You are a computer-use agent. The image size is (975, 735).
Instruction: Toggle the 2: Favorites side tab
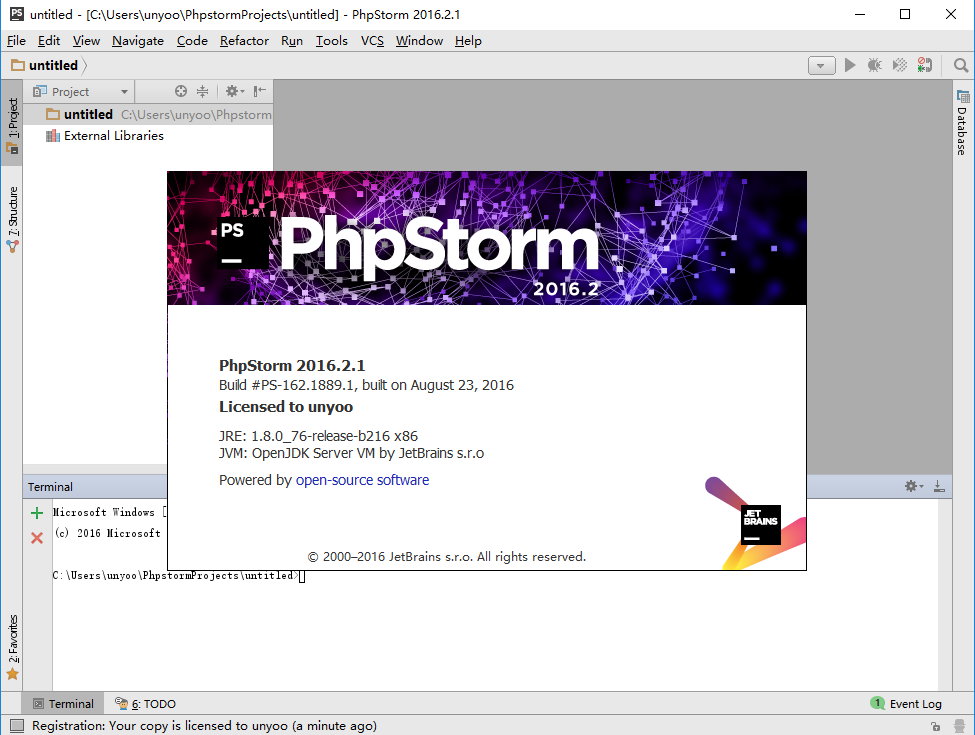click(x=12, y=647)
